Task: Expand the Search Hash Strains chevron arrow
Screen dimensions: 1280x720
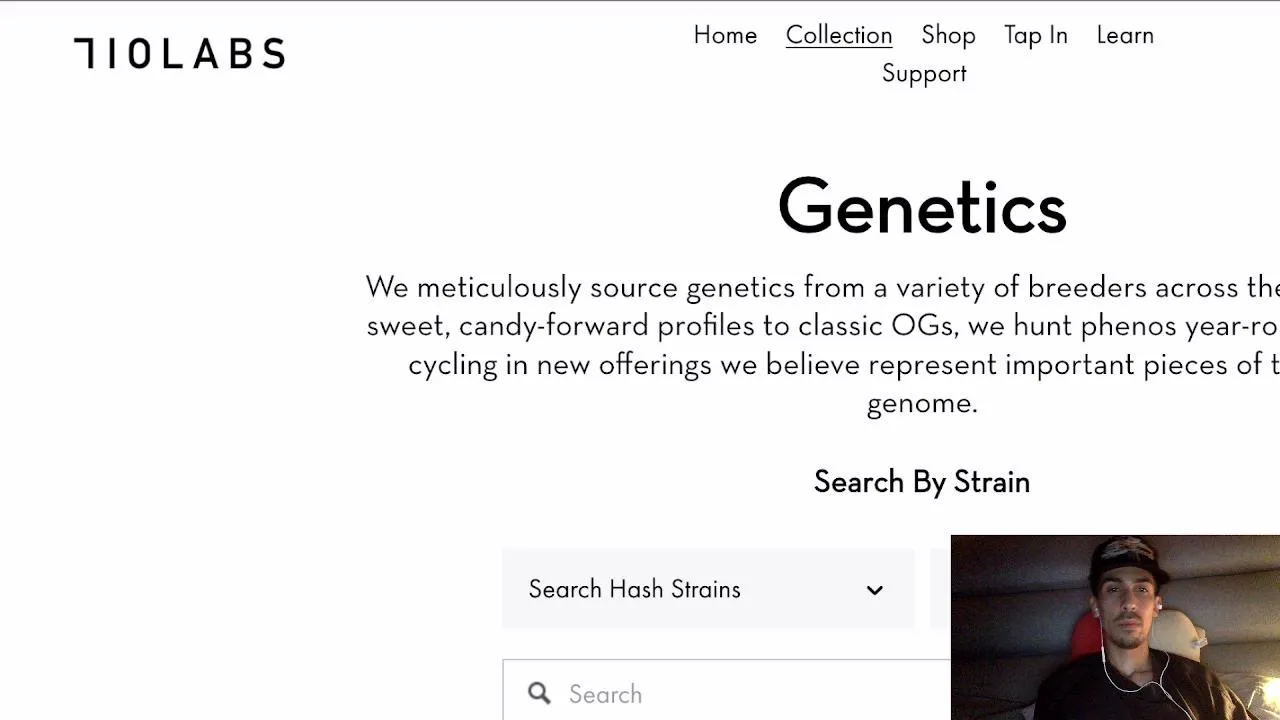Action: [875, 590]
